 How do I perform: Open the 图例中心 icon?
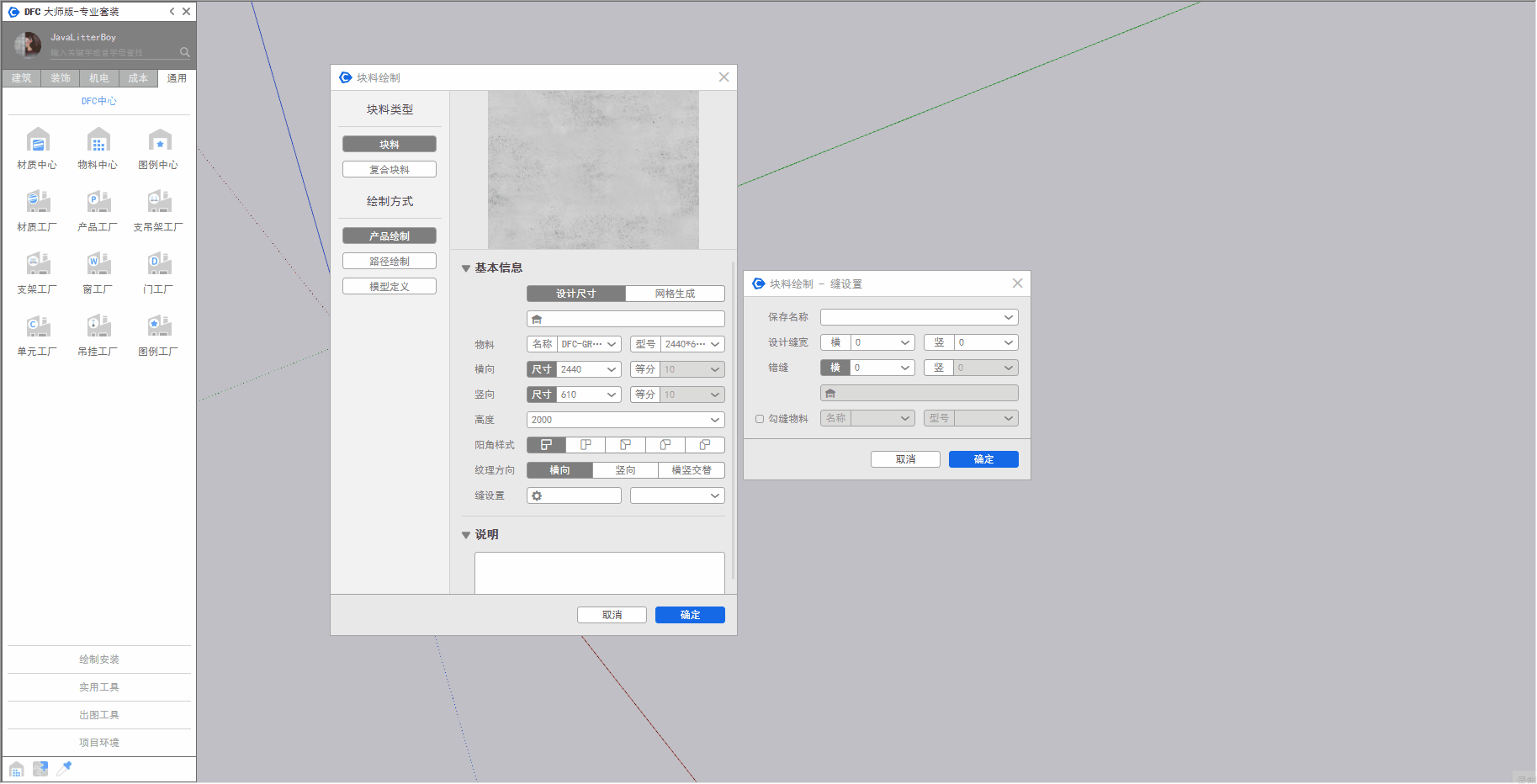pos(159,140)
